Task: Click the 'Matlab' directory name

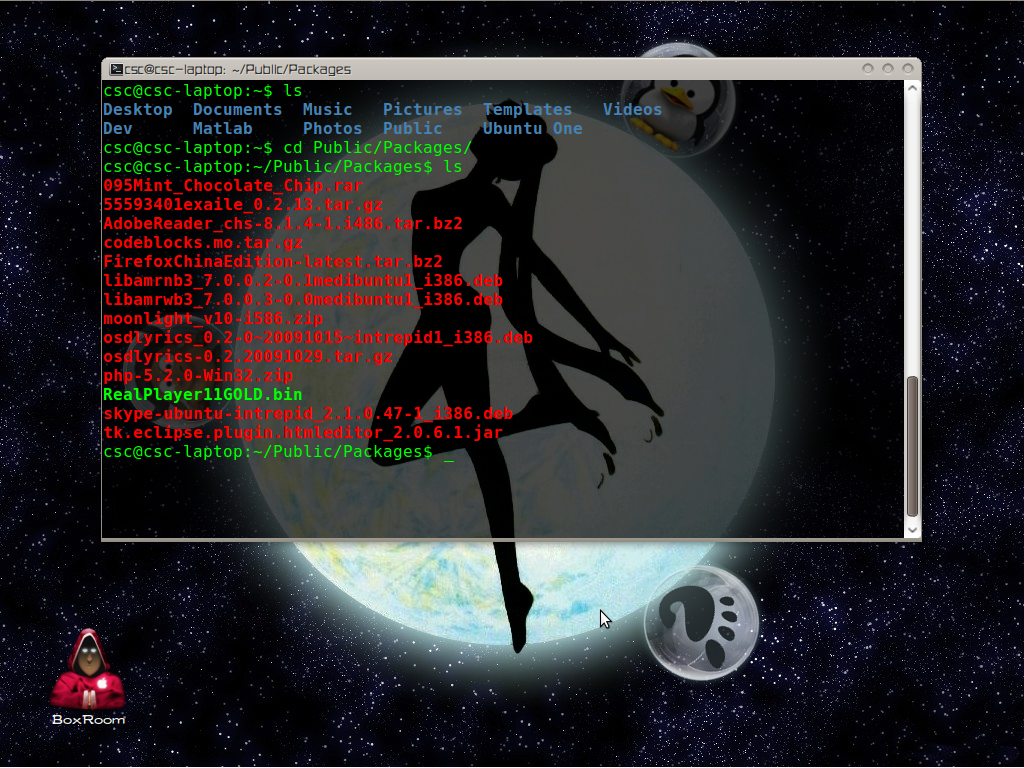Action: click(x=223, y=129)
